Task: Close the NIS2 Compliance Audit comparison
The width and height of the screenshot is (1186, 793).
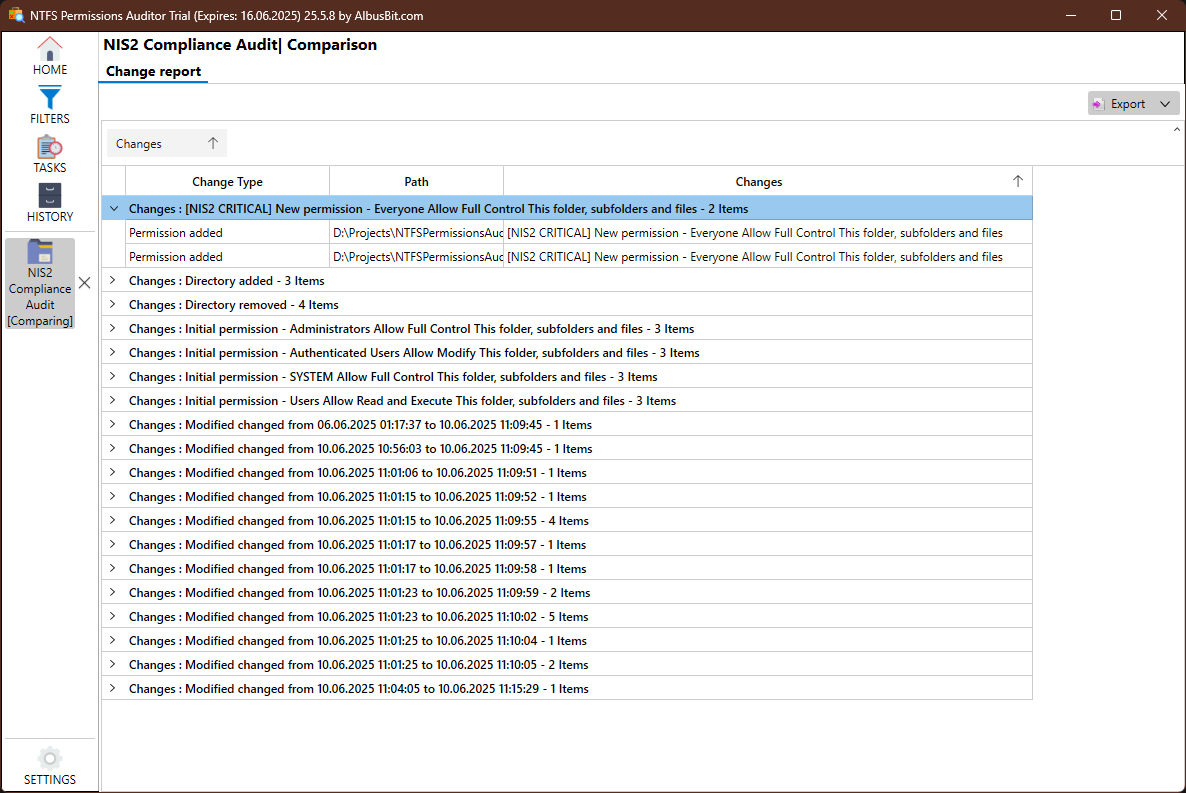Action: pyautogui.click(x=85, y=283)
